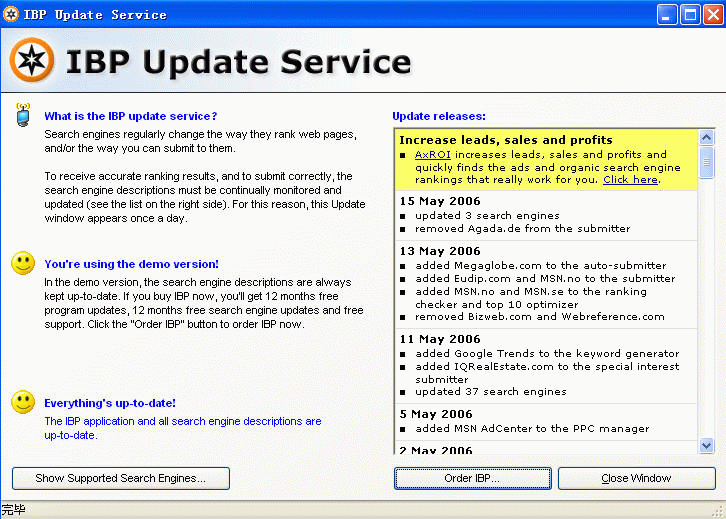Click the scrollbar thumb in the release list
Viewport: 726px width, 519px height.
coord(706,162)
